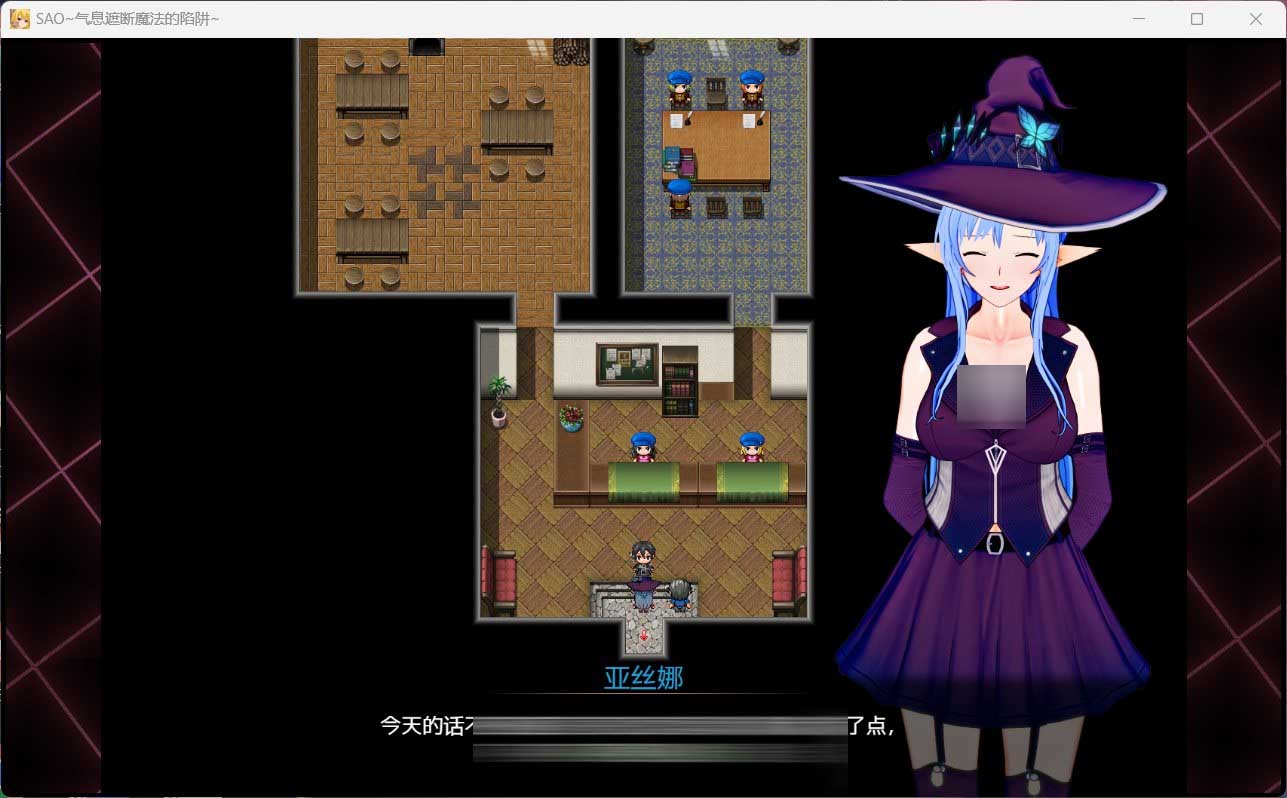Click the right blue-hat receptionist behind counter

(x=751, y=447)
